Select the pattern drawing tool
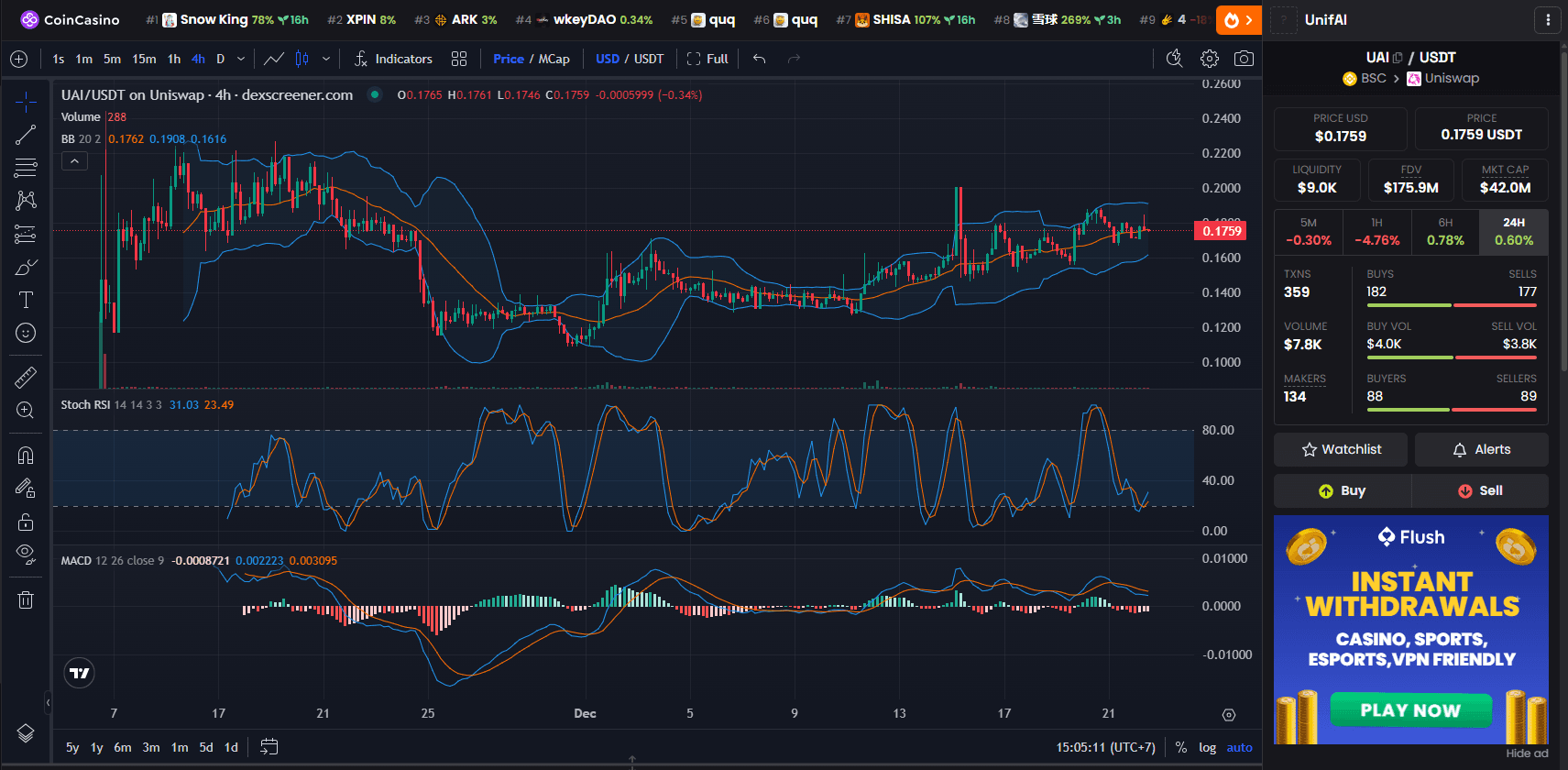Screen dimensions: 1568x770 pos(26,201)
